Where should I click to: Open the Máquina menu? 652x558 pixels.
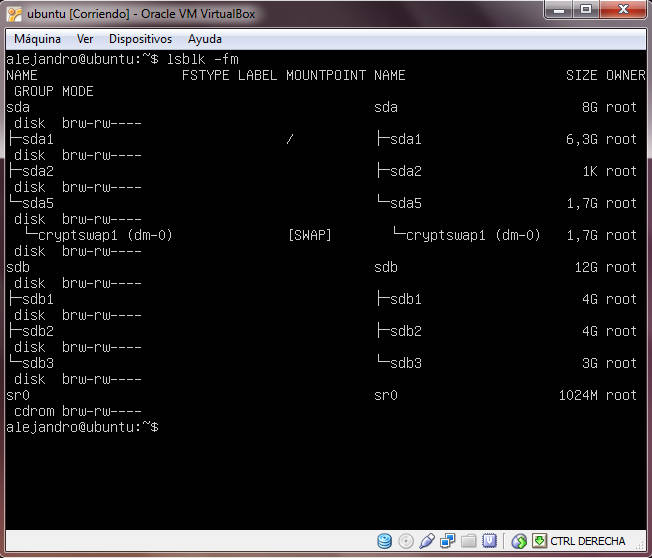(37, 39)
